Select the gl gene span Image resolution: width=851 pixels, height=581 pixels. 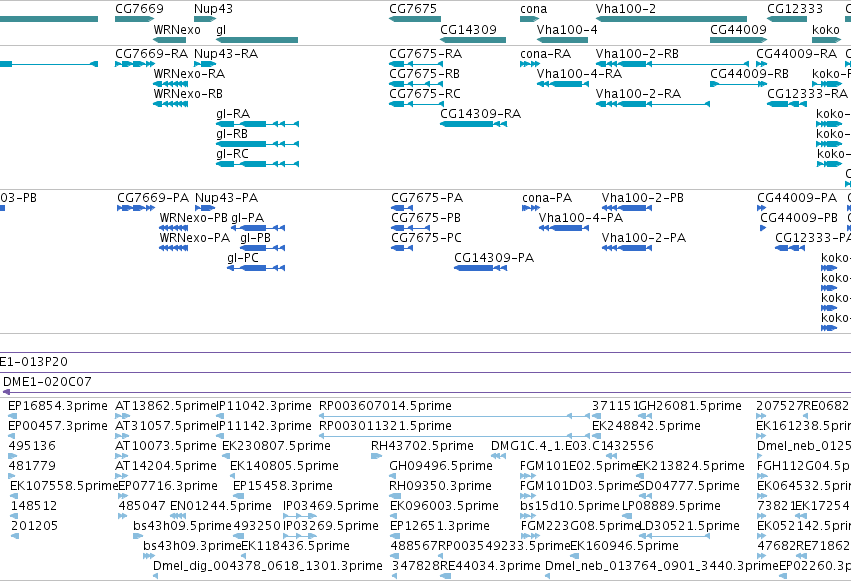[257, 40]
